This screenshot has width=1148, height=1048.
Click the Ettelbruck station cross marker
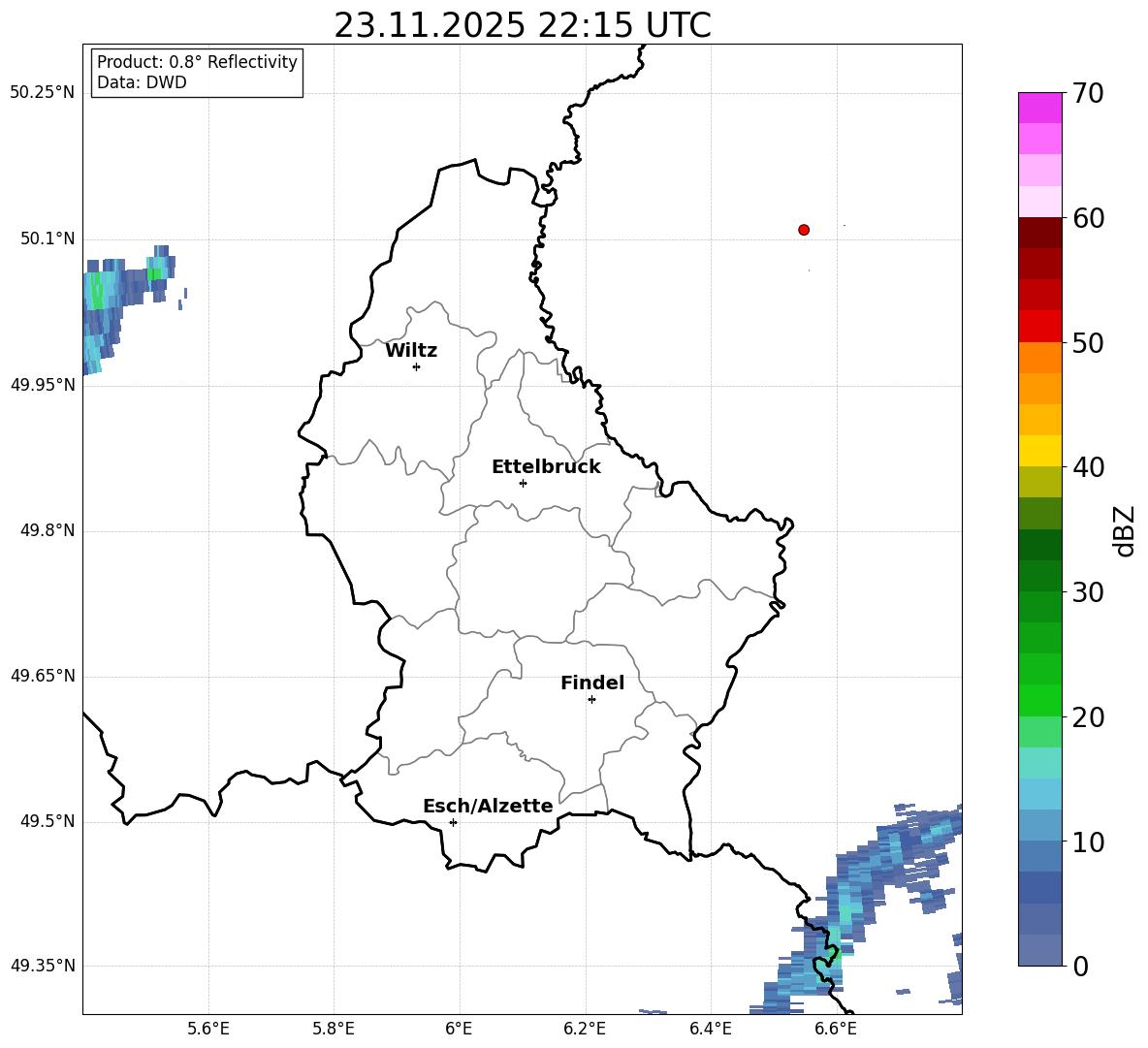click(x=523, y=483)
